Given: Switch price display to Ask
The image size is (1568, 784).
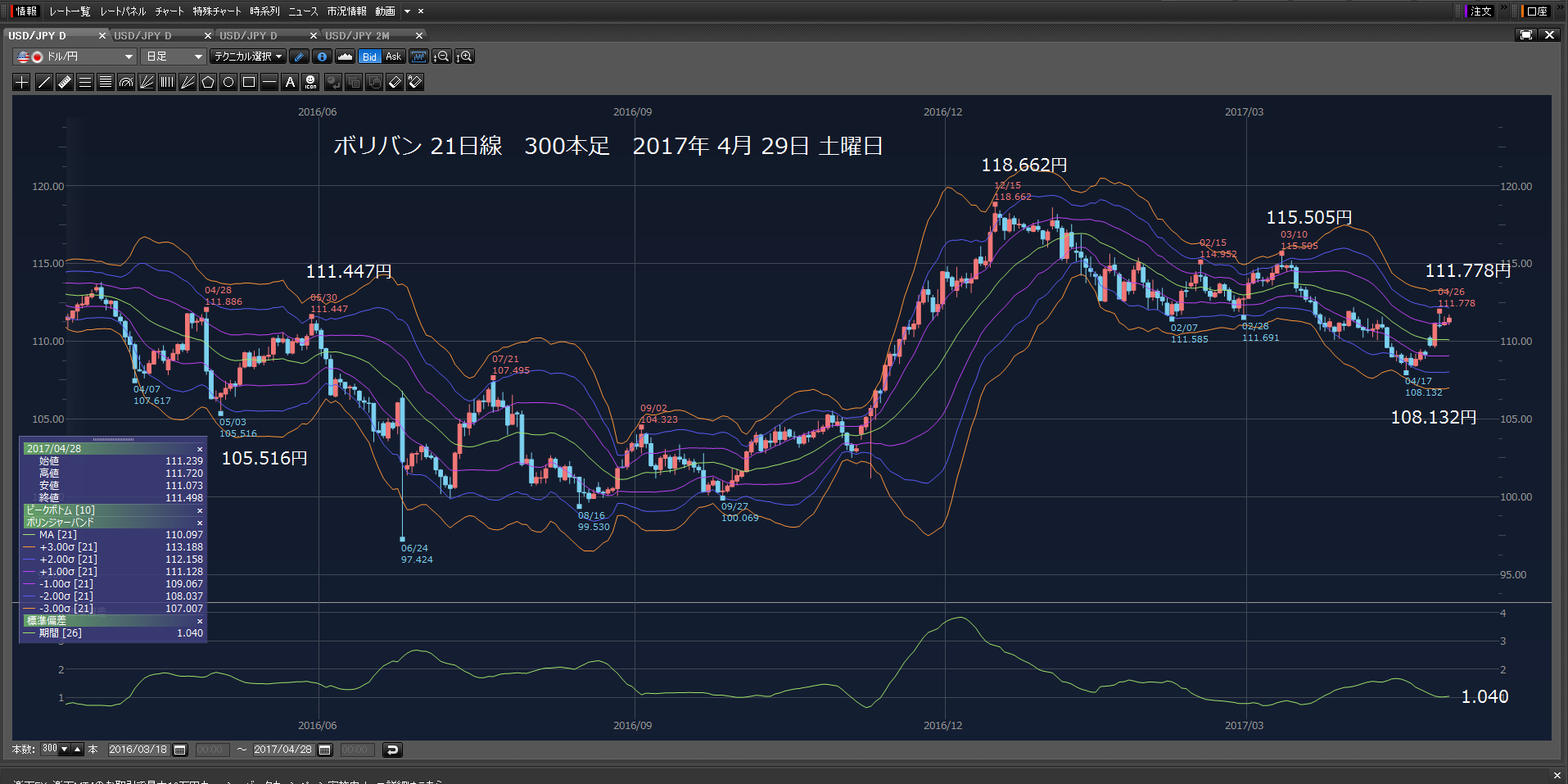Looking at the screenshot, I should pyautogui.click(x=394, y=57).
